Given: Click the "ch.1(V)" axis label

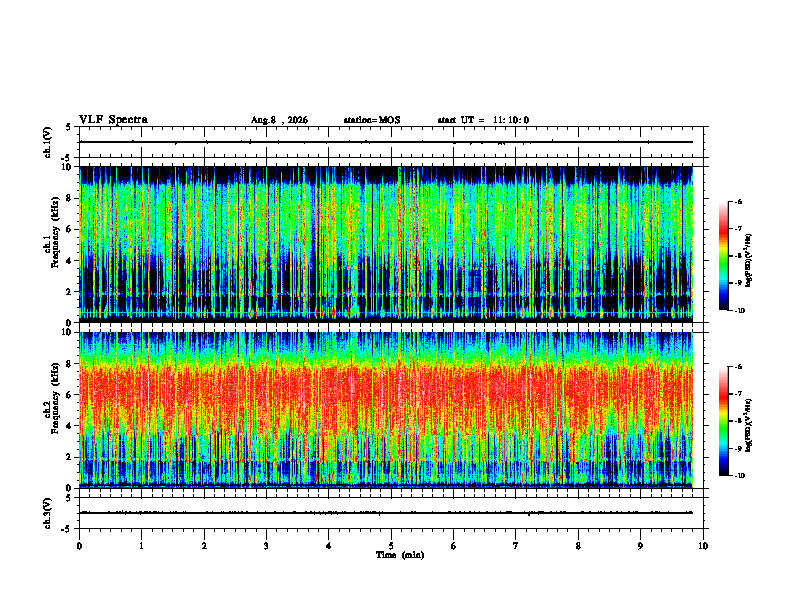Looking at the screenshot, I should pyautogui.click(x=47, y=142).
